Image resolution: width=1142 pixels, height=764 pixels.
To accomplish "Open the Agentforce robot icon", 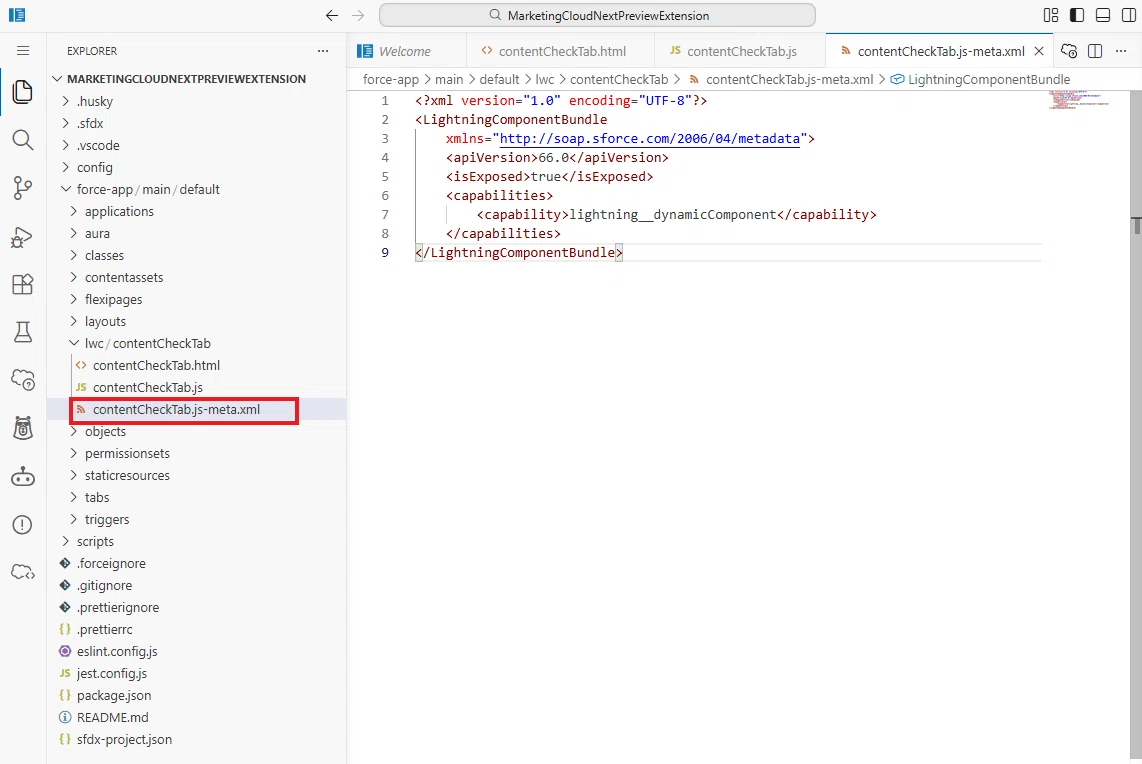I will [x=23, y=476].
